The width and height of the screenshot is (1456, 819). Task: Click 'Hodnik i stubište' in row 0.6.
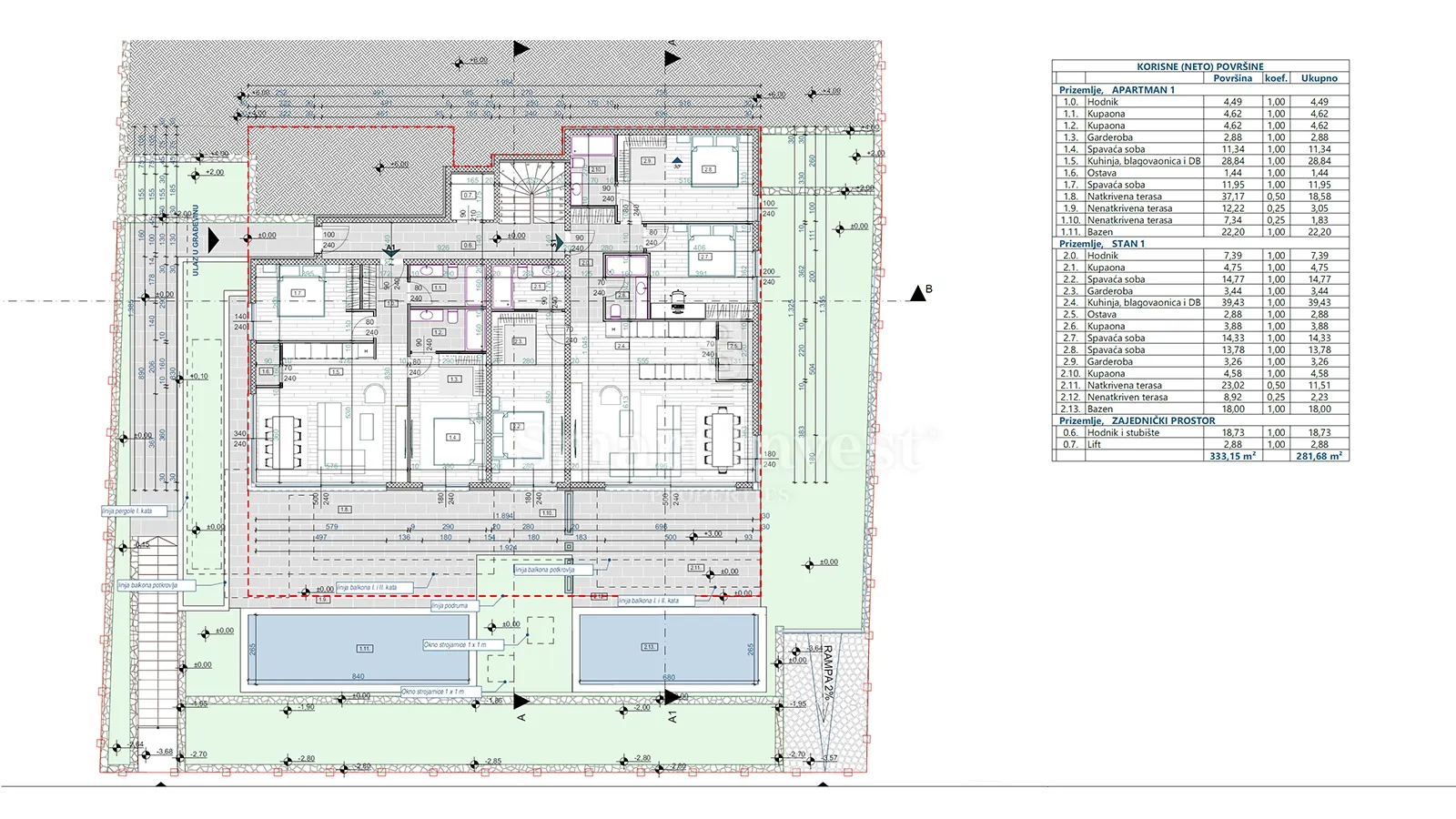click(x=1123, y=432)
